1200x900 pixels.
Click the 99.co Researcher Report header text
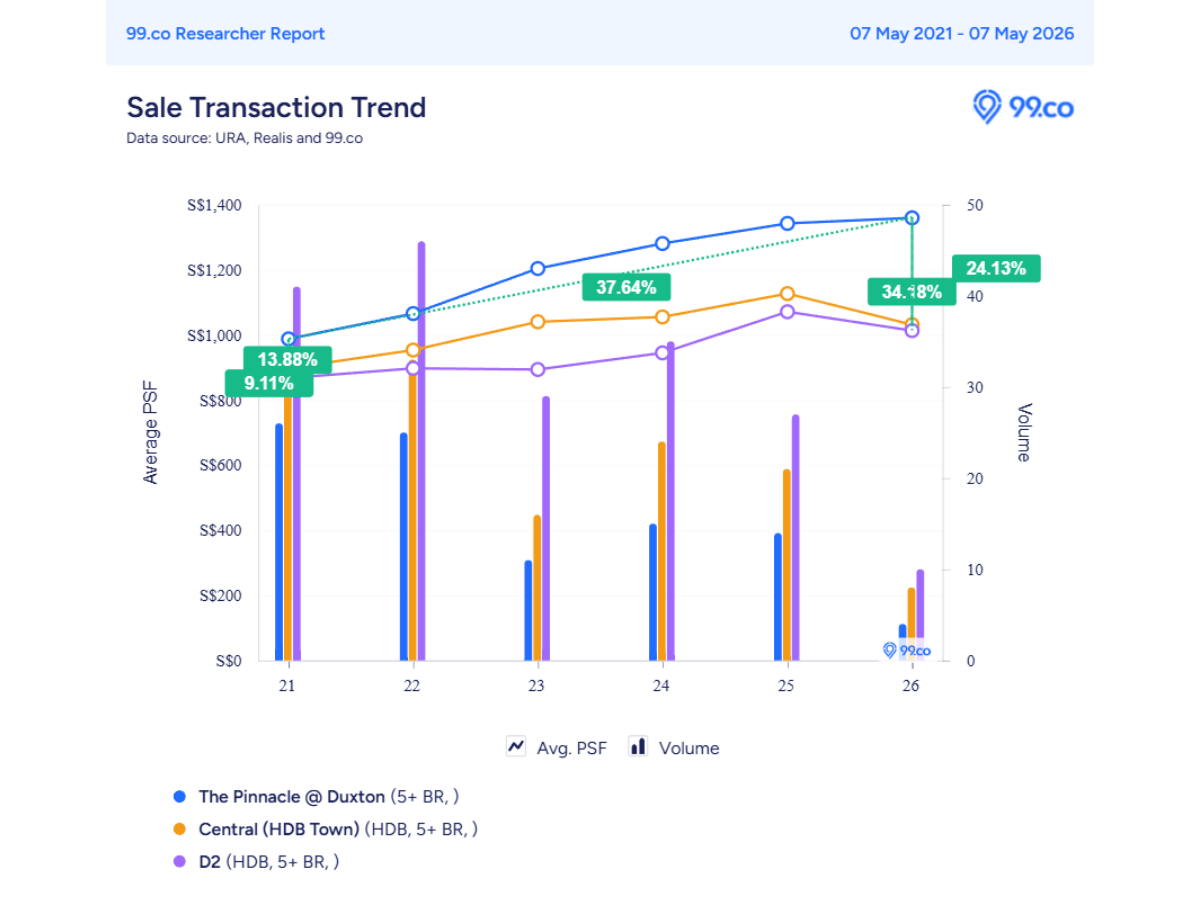pyautogui.click(x=226, y=33)
